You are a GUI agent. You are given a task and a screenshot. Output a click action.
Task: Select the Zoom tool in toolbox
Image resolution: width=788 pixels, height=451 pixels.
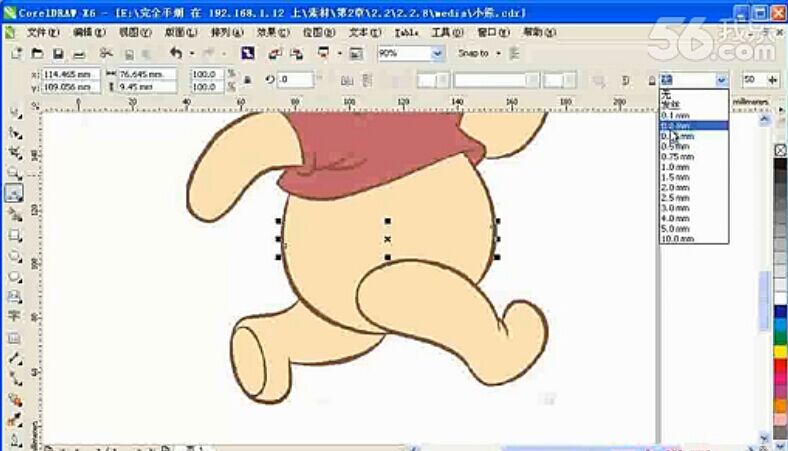15,173
